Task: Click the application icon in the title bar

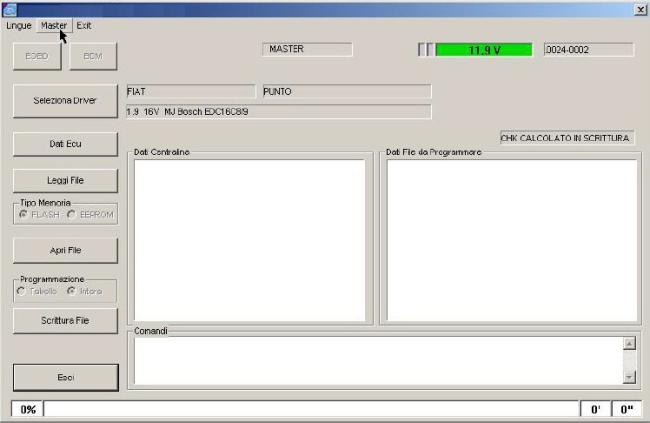Action: [x=10, y=9]
